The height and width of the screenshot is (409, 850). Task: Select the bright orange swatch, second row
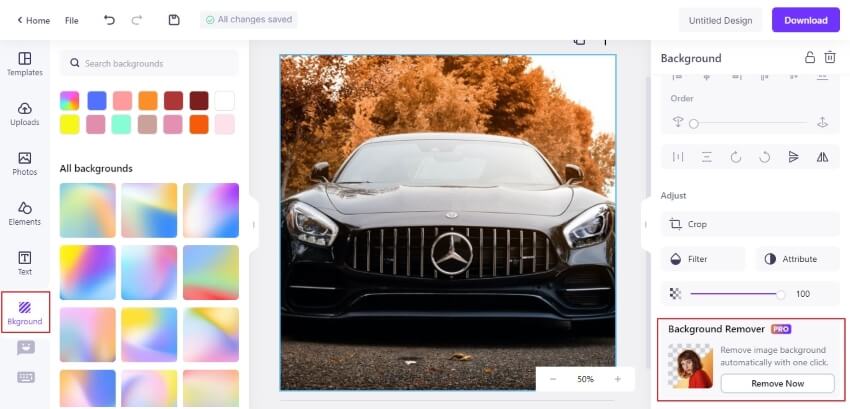click(199, 124)
